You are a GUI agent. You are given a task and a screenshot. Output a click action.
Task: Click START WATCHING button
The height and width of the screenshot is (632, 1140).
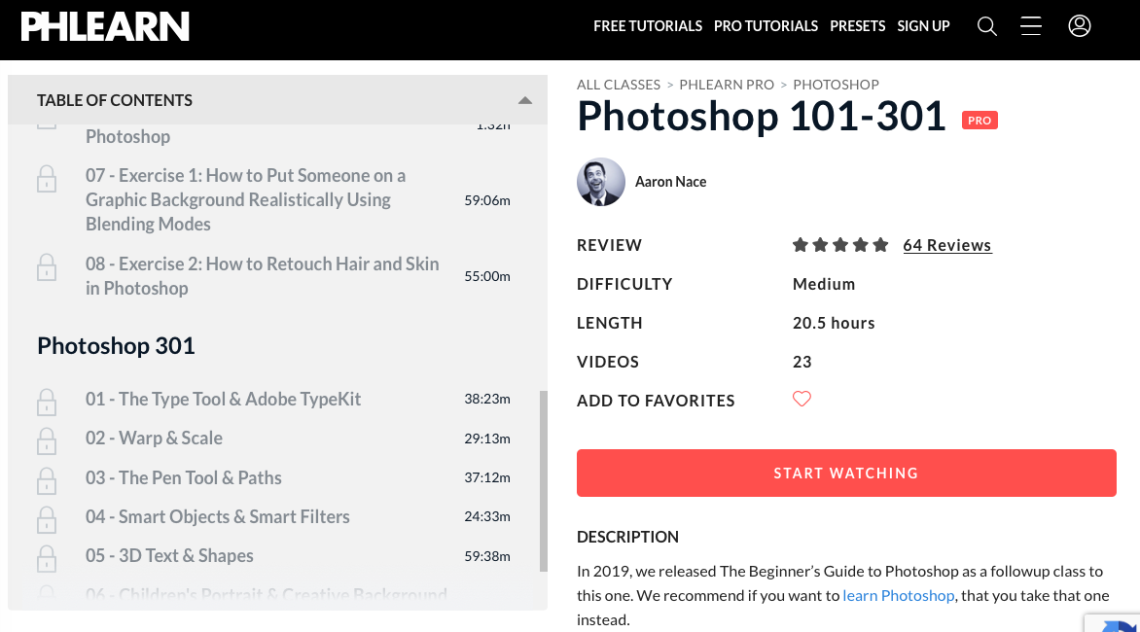coord(846,473)
